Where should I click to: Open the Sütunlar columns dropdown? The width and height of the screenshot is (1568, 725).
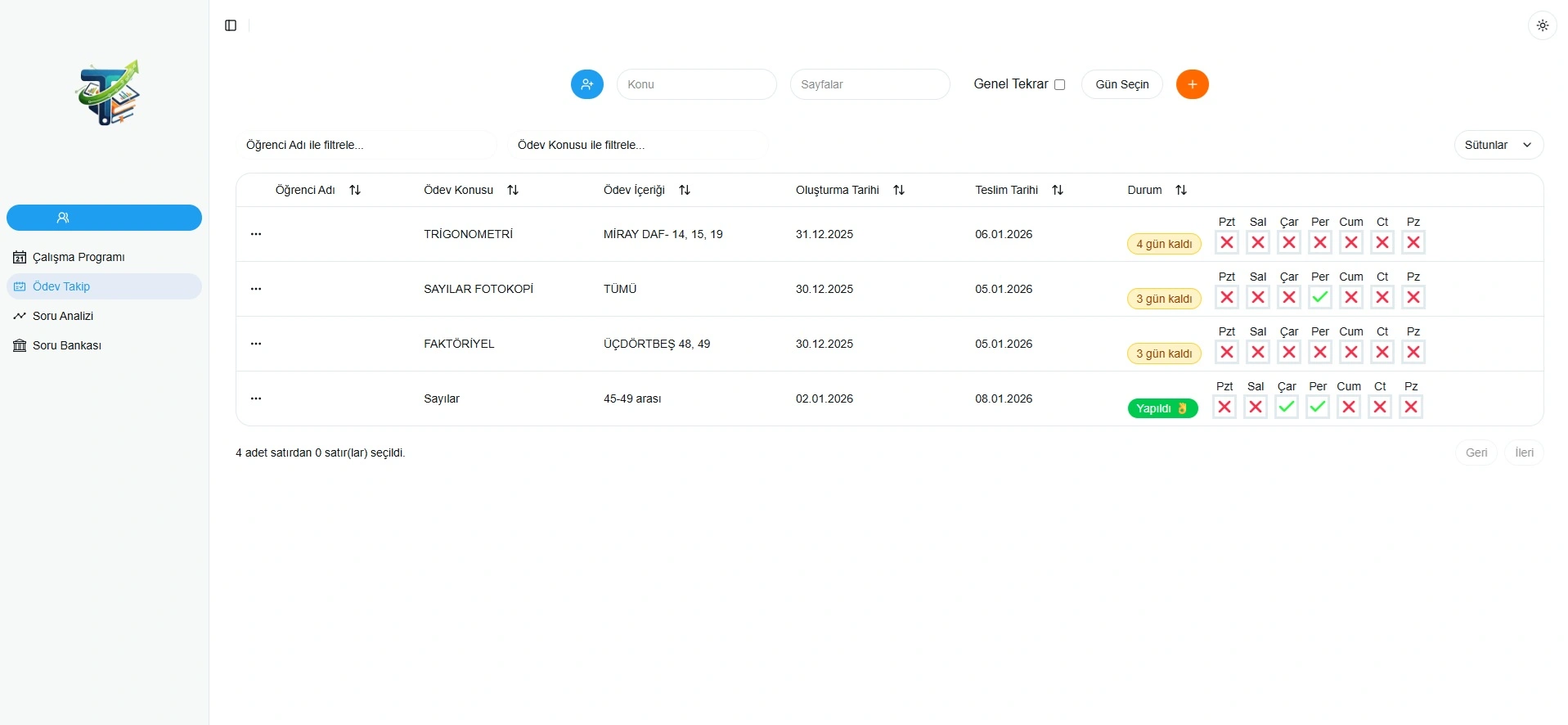[x=1498, y=145]
